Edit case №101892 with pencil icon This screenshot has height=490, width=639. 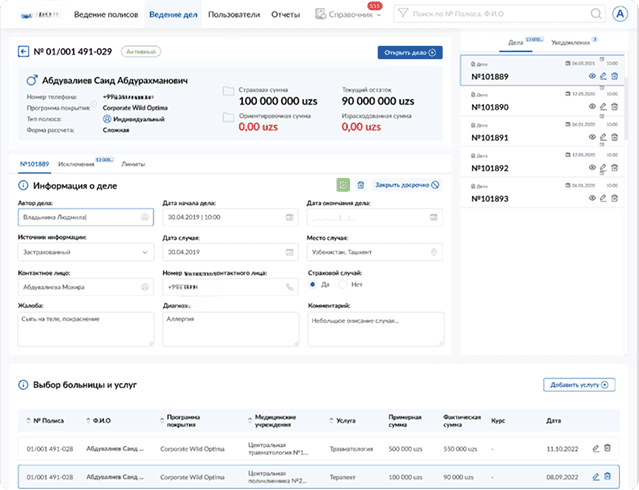(603, 168)
